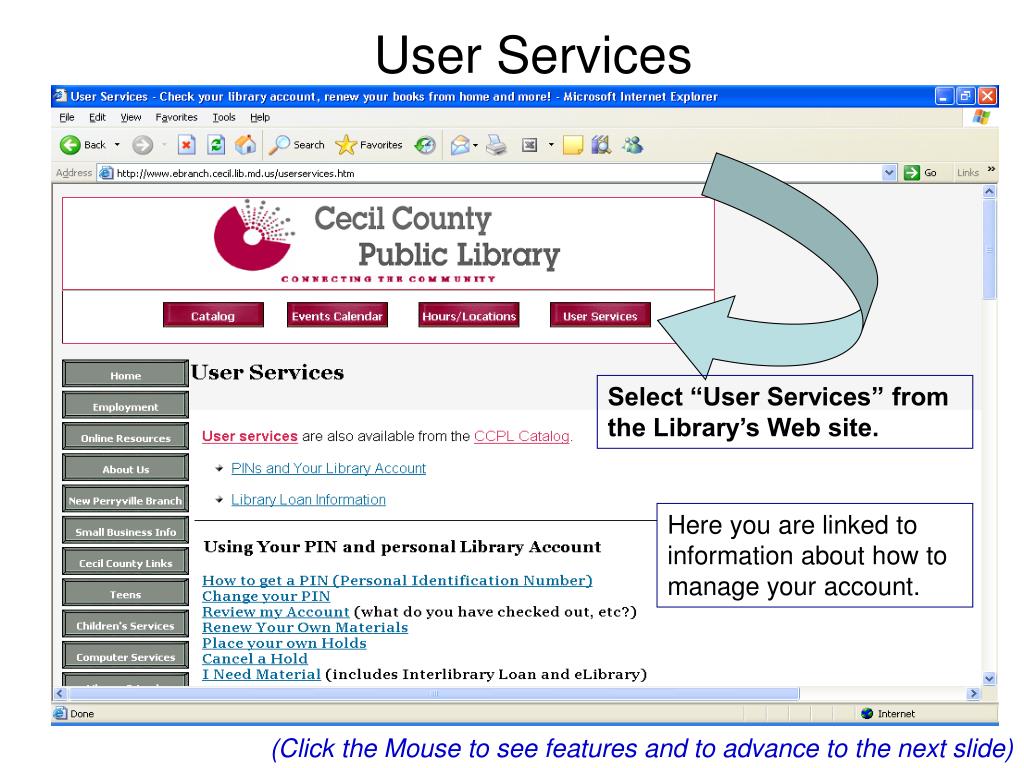Open the Research books icon
The height and width of the screenshot is (768, 1024).
601,144
